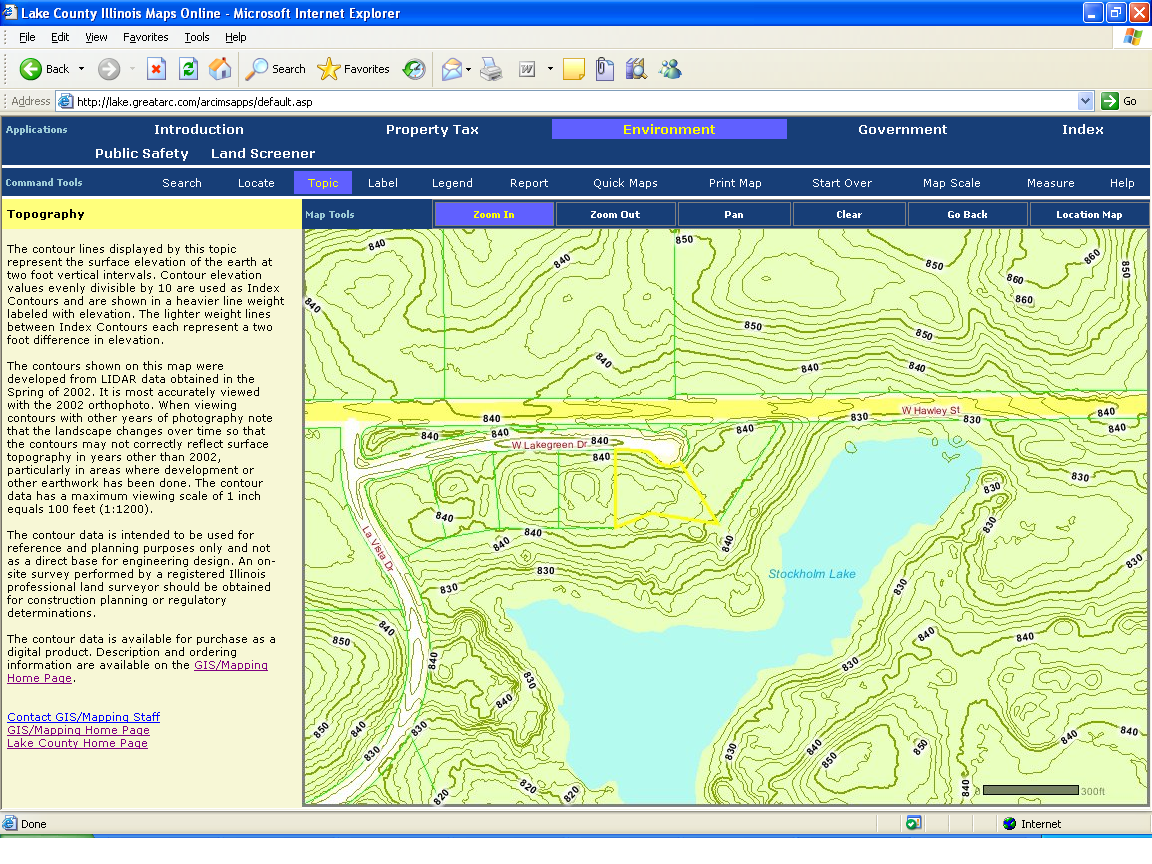This screenshot has height=864, width=1152.
Task: Activate the Pan map tool
Action: click(x=734, y=214)
